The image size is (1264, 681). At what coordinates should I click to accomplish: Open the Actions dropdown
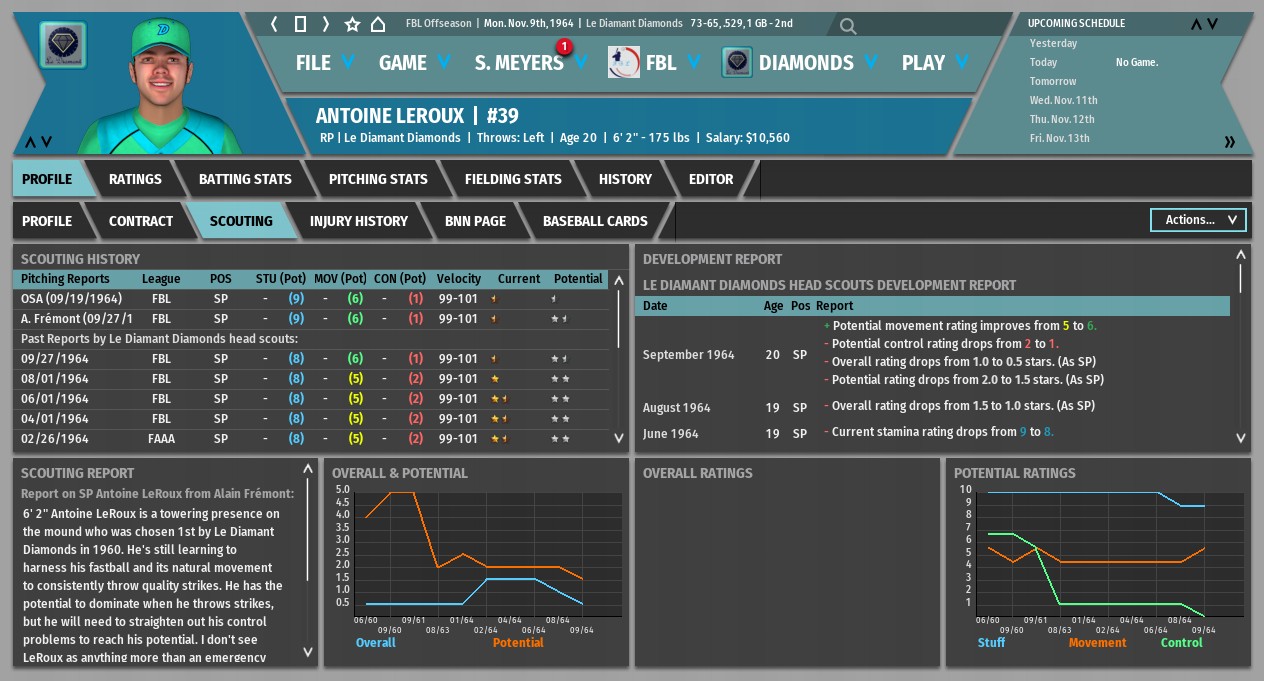point(1199,220)
